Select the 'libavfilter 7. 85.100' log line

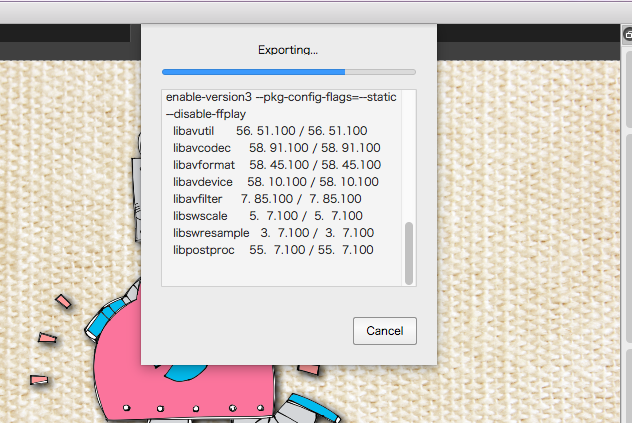(267, 198)
